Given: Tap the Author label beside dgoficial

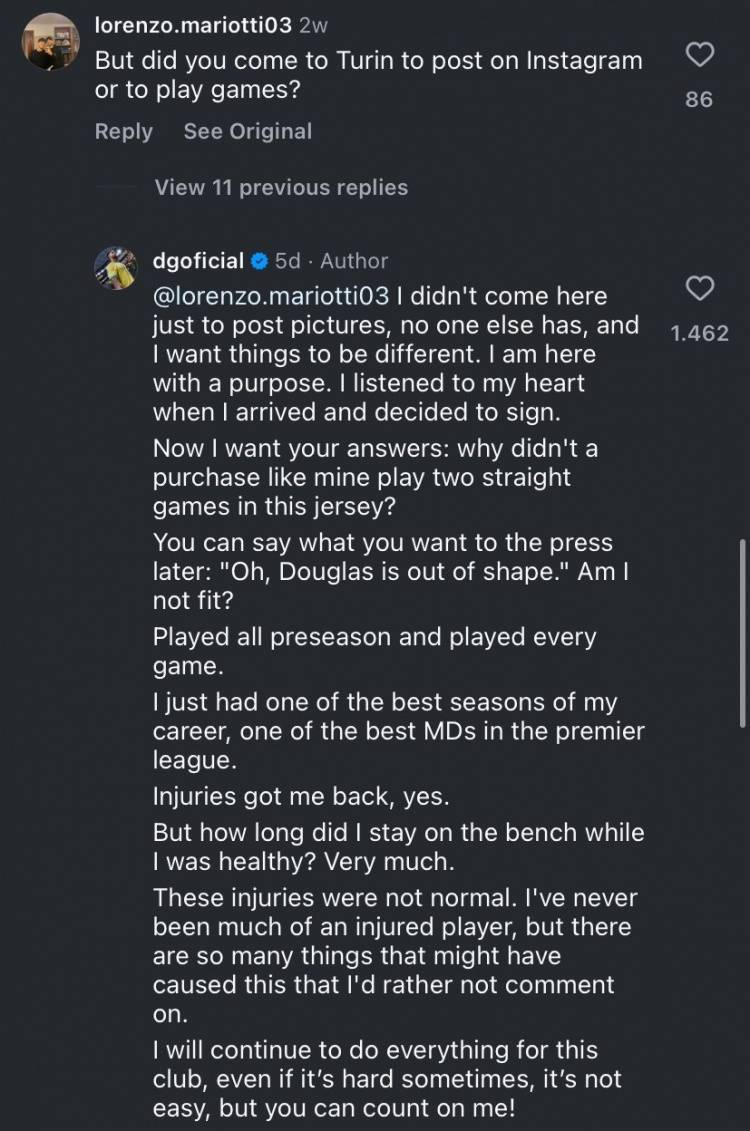Looking at the screenshot, I should coord(354,261).
